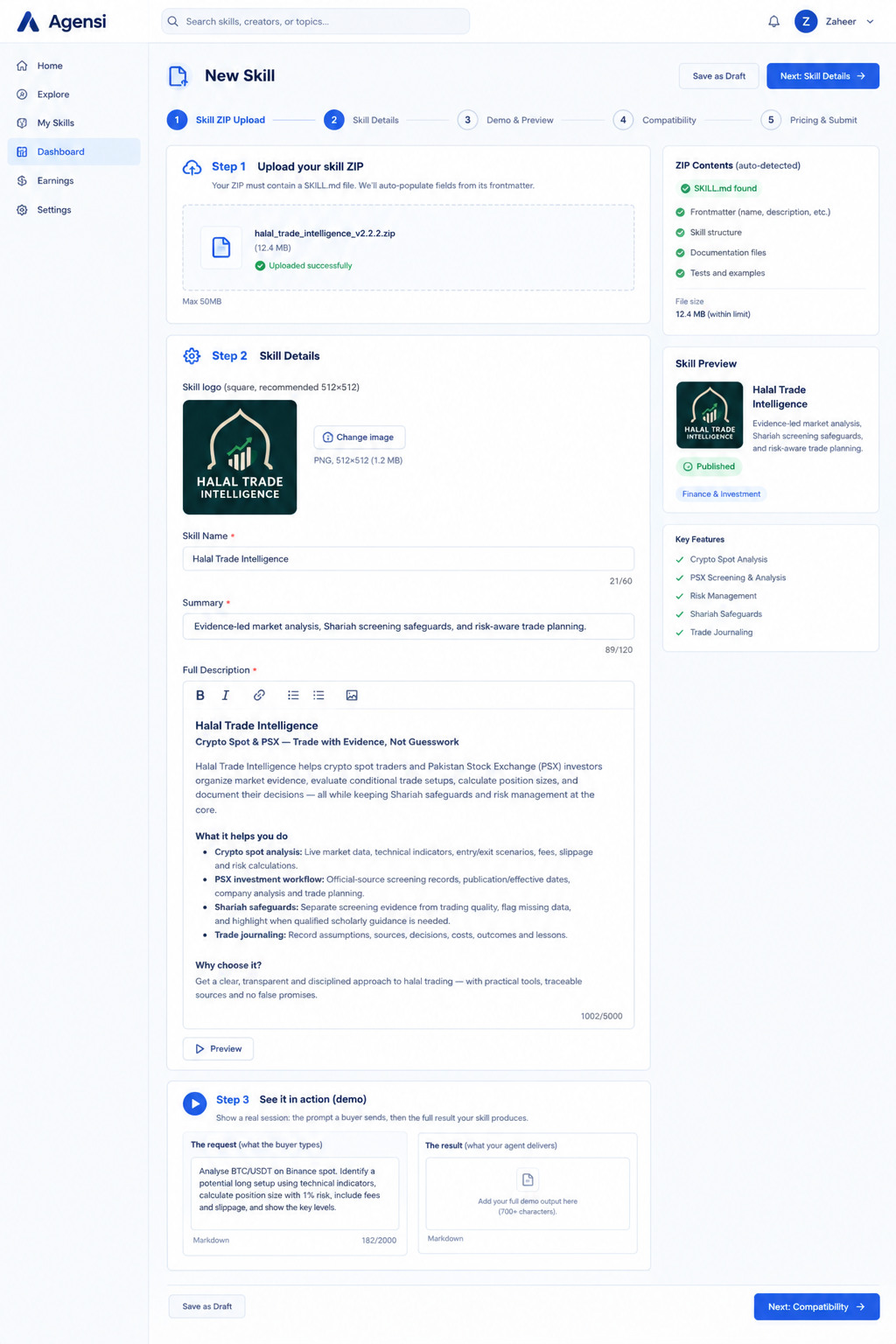Click bottom Save as Draft button
The image size is (896, 1344).
207,1306
